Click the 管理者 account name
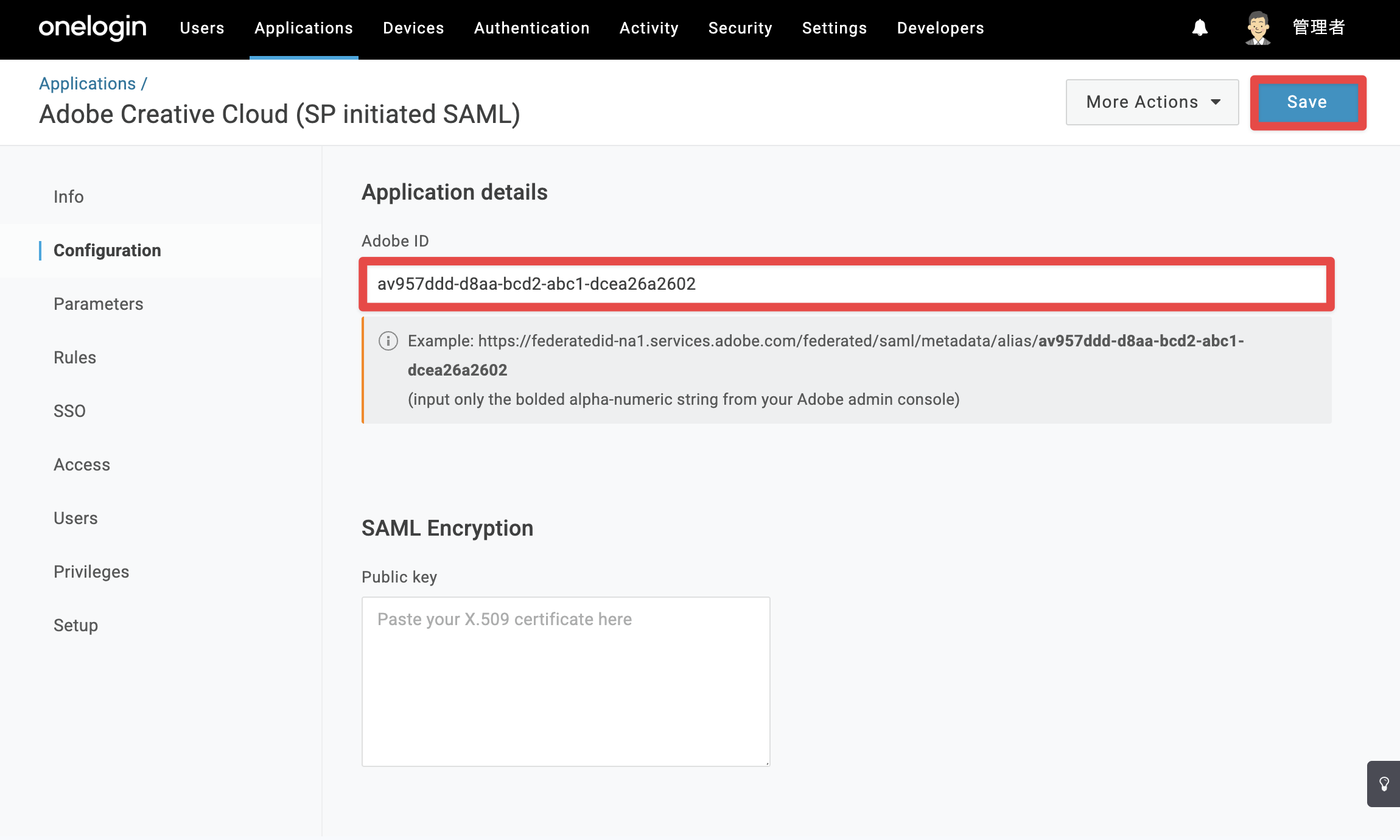1400x840 pixels. [1318, 27]
